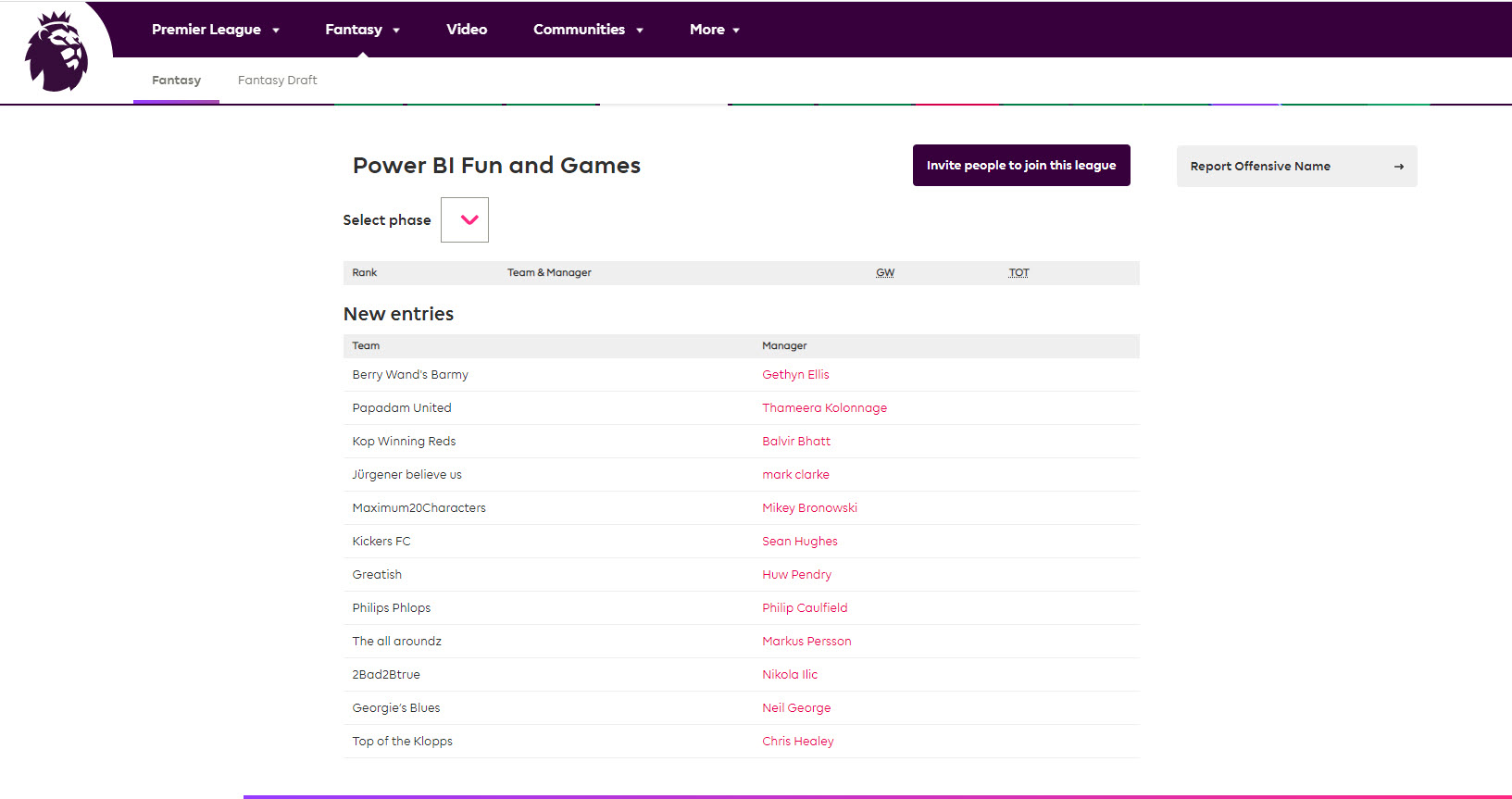Viewport: 1512px width, 799px height.
Task: Click the Power BI Fun and Games title
Action: (x=496, y=166)
